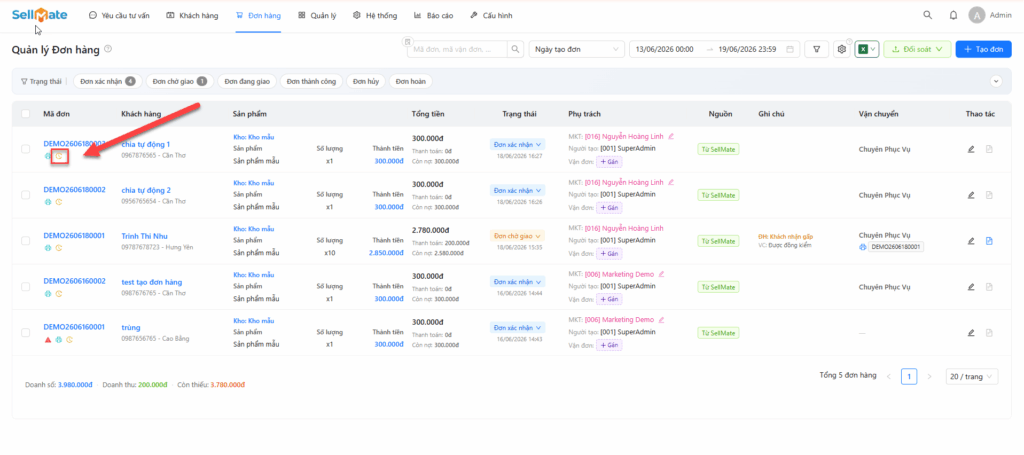Image resolution: width=1024 pixels, height=455 pixels.
Task: Click the Tạo đơn button
Action: 984,49
